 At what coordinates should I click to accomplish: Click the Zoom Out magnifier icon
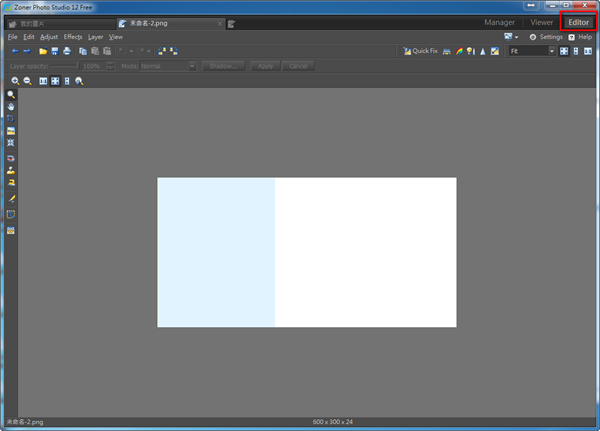pyautogui.click(x=27, y=81)
